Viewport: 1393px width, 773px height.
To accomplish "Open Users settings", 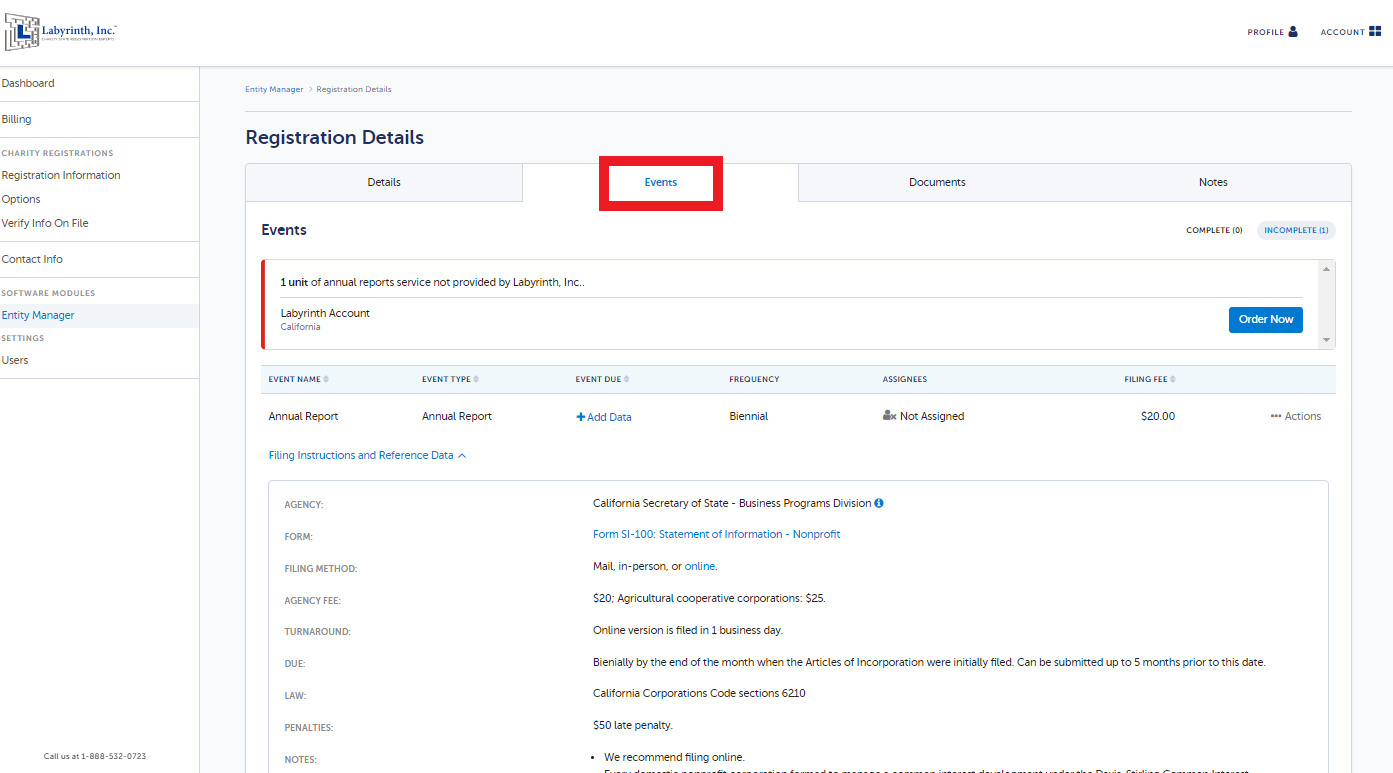I will pyautogui.click(x=15, y=360).
